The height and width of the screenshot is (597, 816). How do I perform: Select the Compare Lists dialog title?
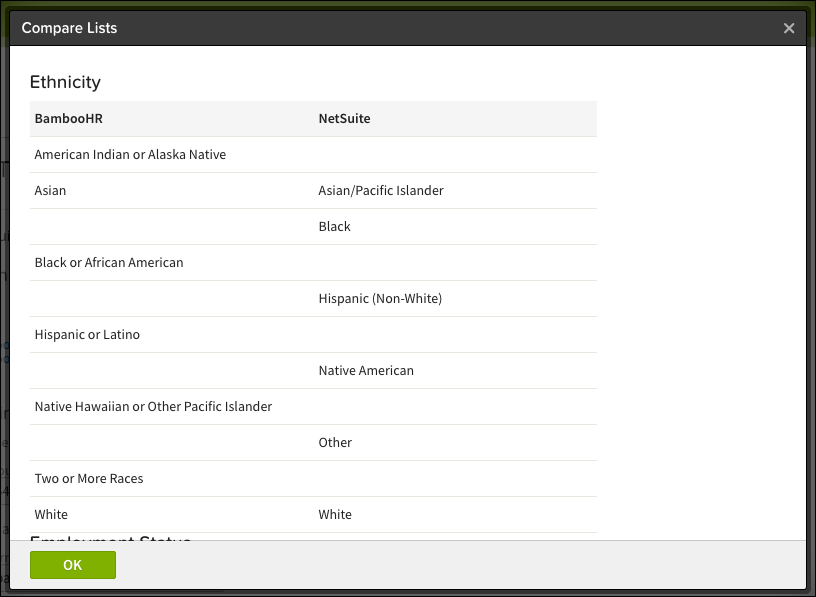69,28
